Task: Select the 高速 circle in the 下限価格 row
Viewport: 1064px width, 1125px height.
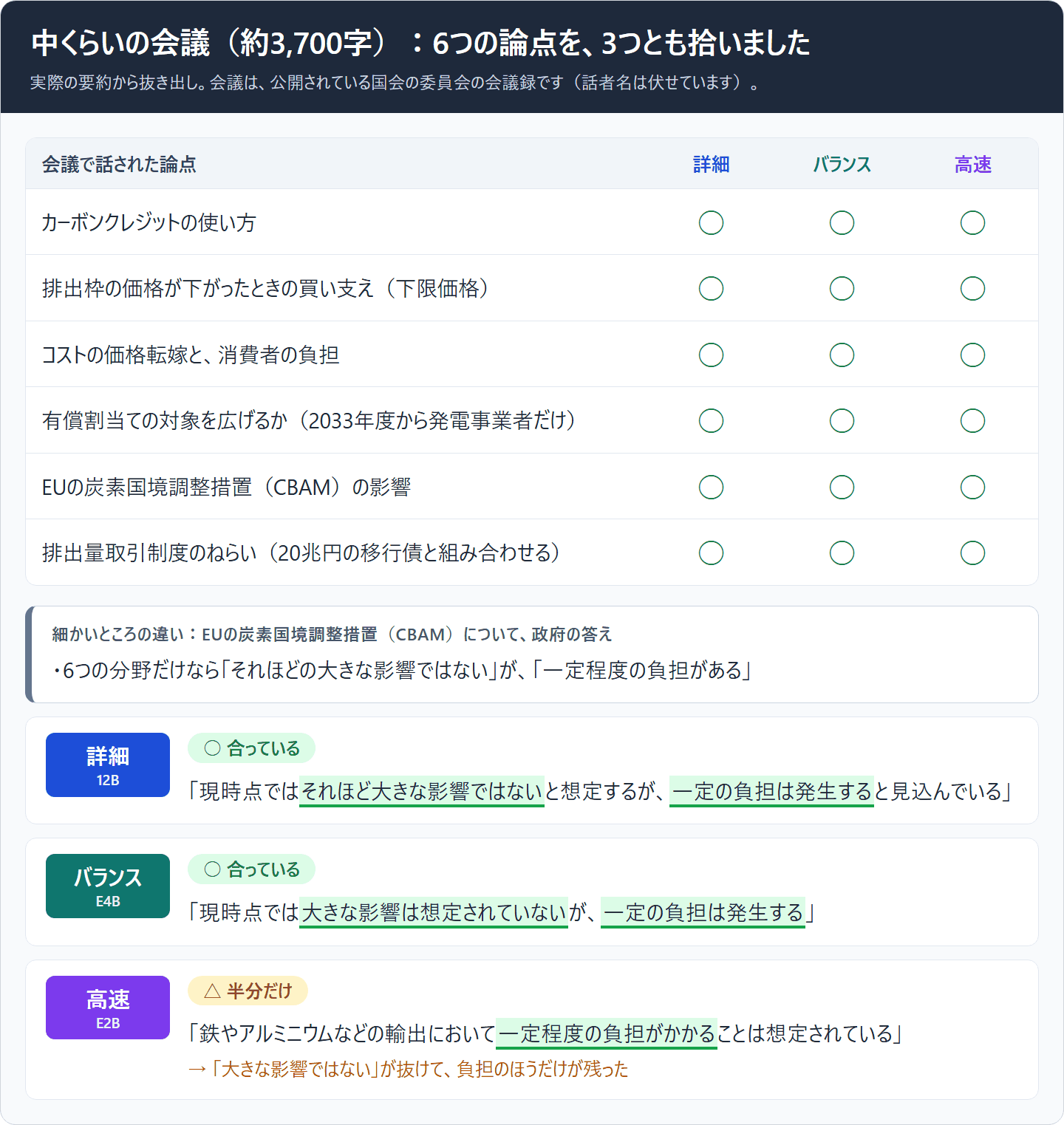Action: (x=972, y=288)
